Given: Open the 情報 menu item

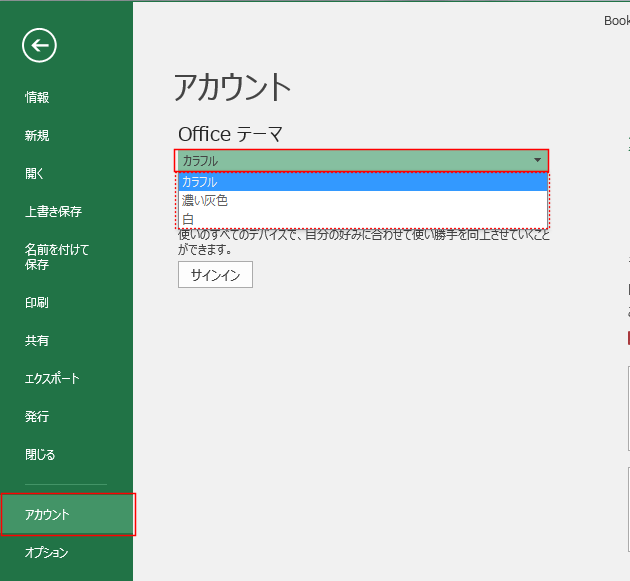Looking at the screenshot, I should point(37,97).
